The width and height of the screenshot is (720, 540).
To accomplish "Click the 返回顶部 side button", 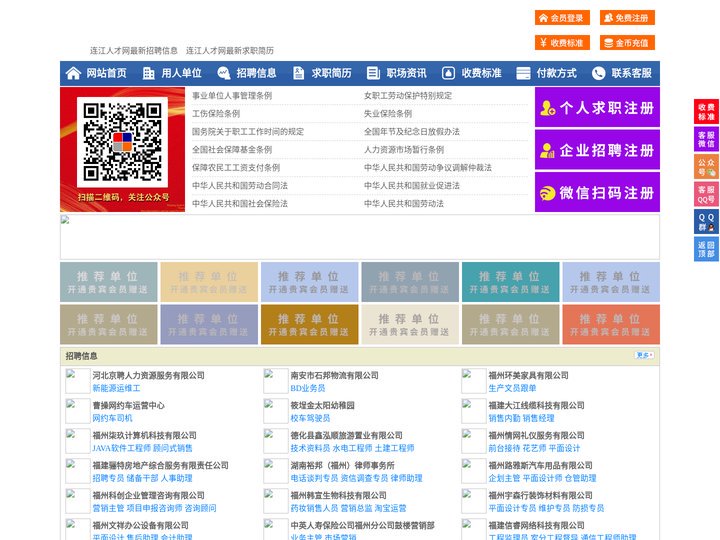I will tap(706, 249).
